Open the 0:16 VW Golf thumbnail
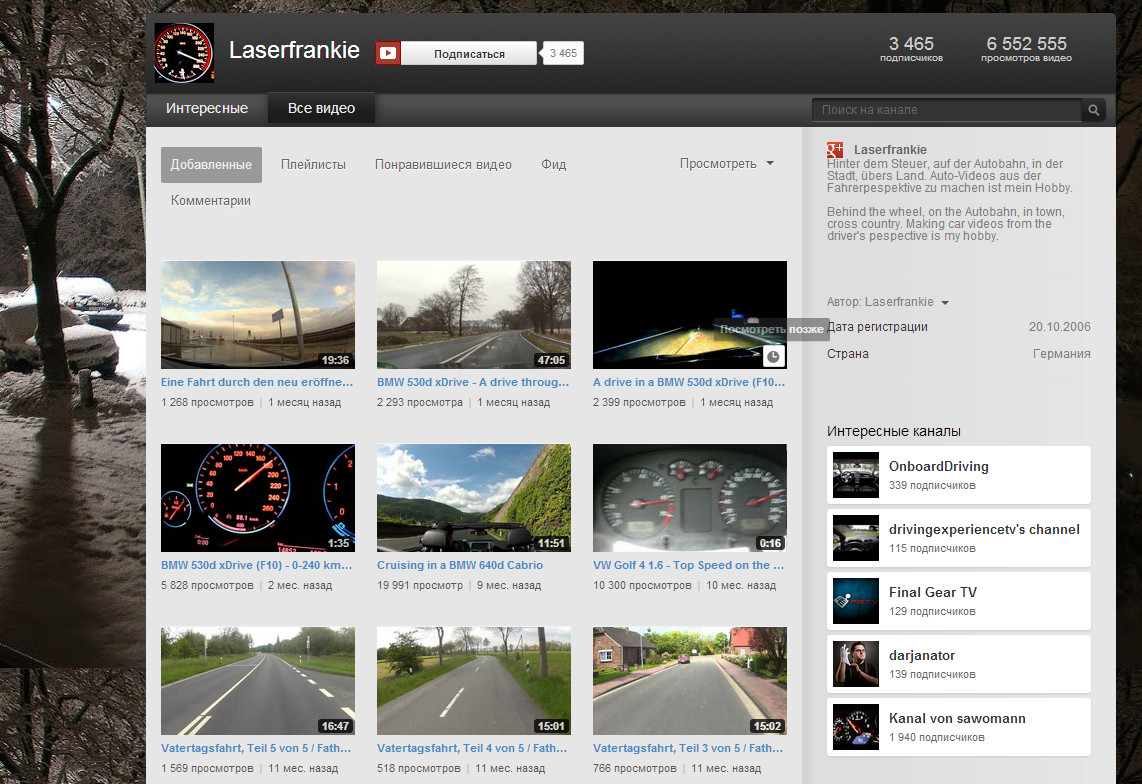Image resolution: width=1142 pixels, height=784 pixels. tap(690, 498)
